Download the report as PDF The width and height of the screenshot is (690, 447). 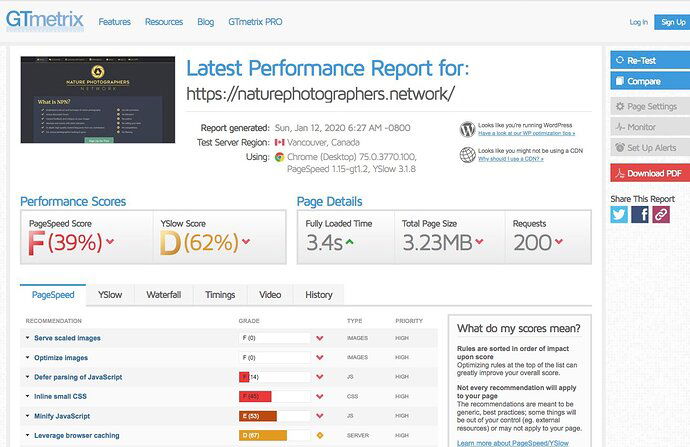(x=649, y=173)
